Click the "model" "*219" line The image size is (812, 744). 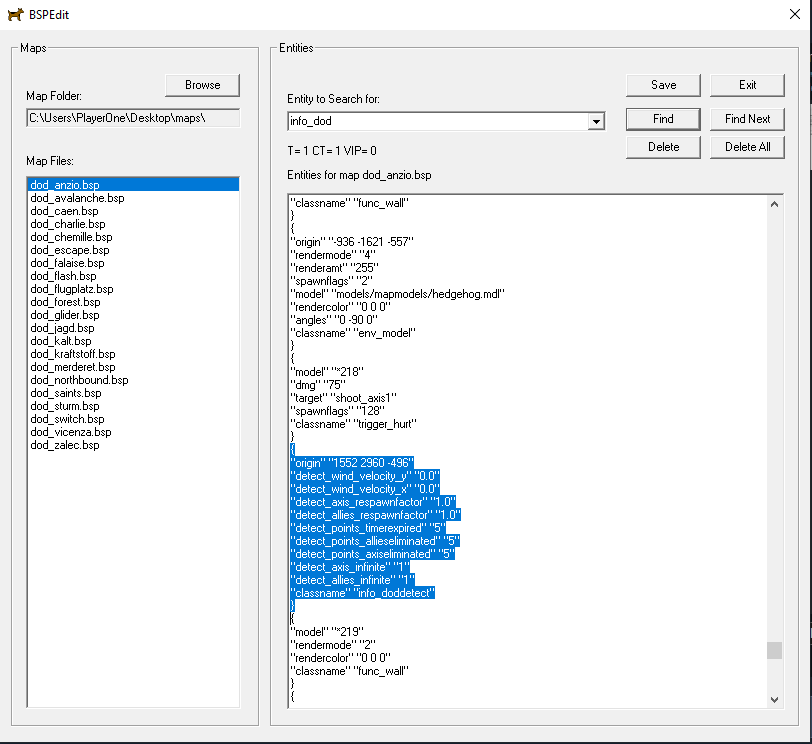pos(327,632)
